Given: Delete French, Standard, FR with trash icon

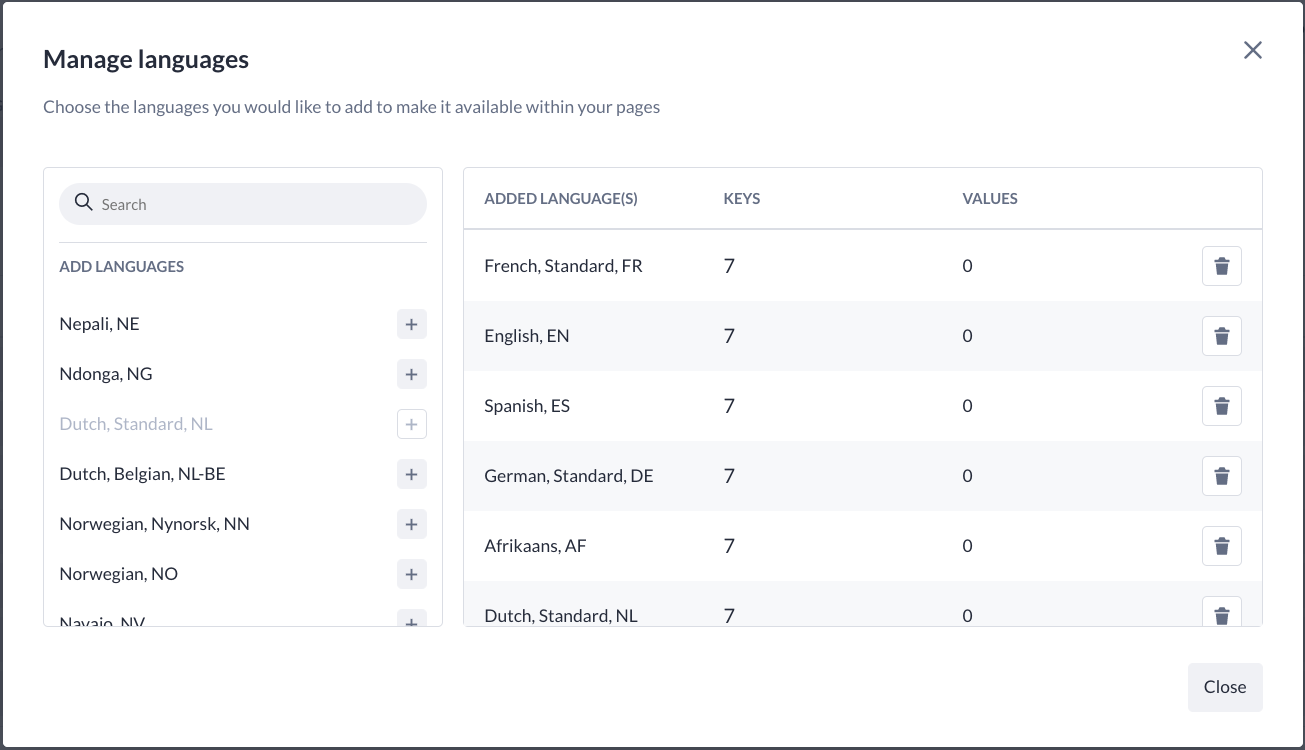Looking at the screenshot, I should click(x=1221, y=266).
